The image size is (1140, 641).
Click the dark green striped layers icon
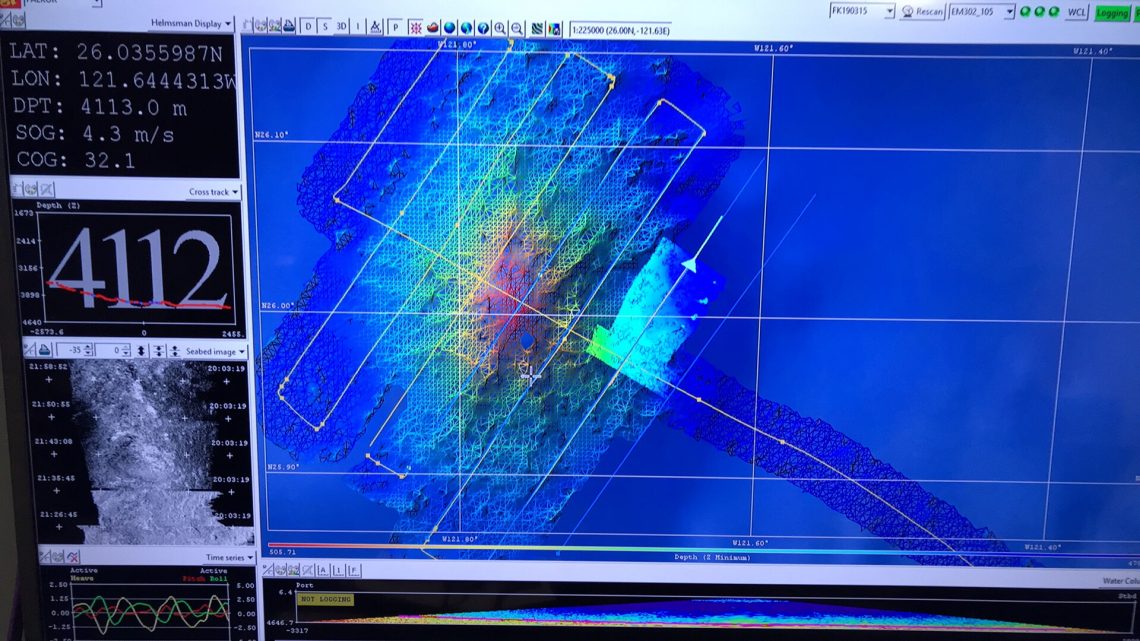[537, 29]
